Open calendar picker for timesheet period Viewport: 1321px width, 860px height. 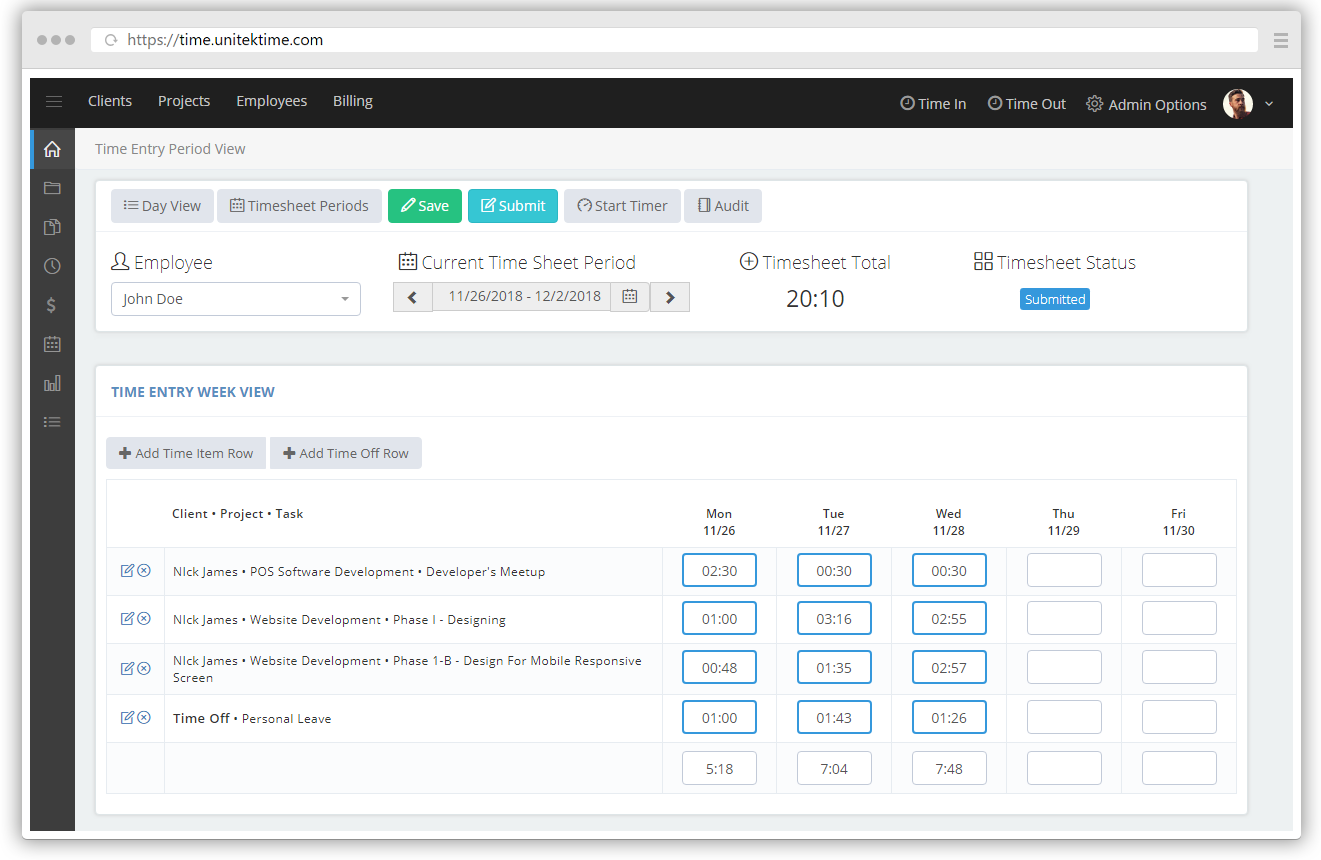(x=630, y=297)
